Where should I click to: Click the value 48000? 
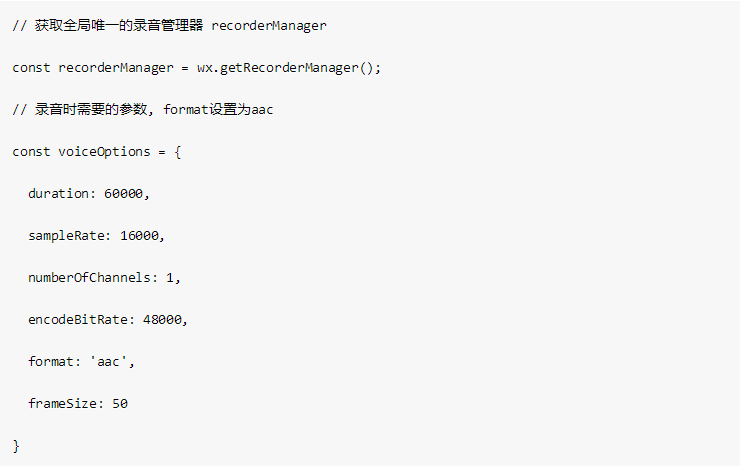point(162,320)
